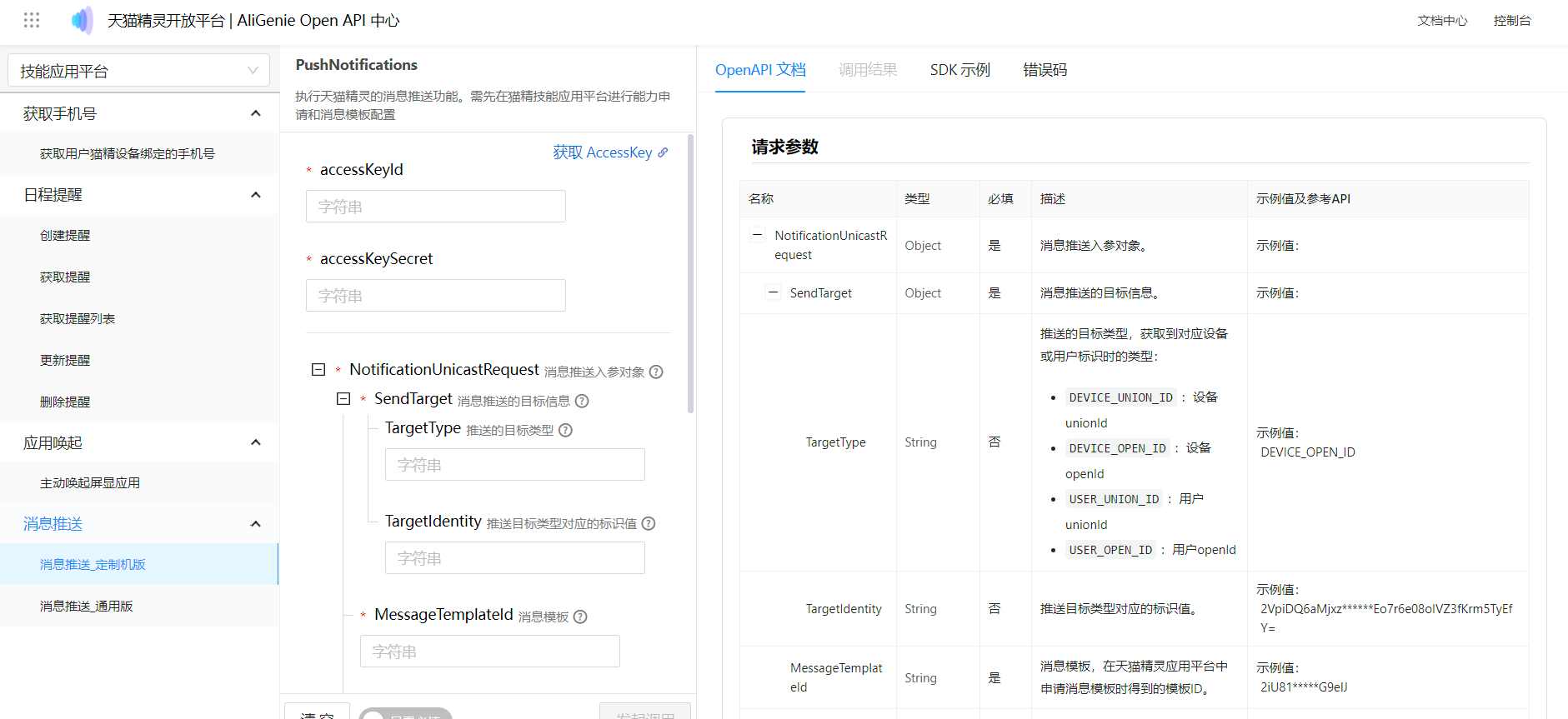Collapse SendTarget node in form

pos(343,398)
